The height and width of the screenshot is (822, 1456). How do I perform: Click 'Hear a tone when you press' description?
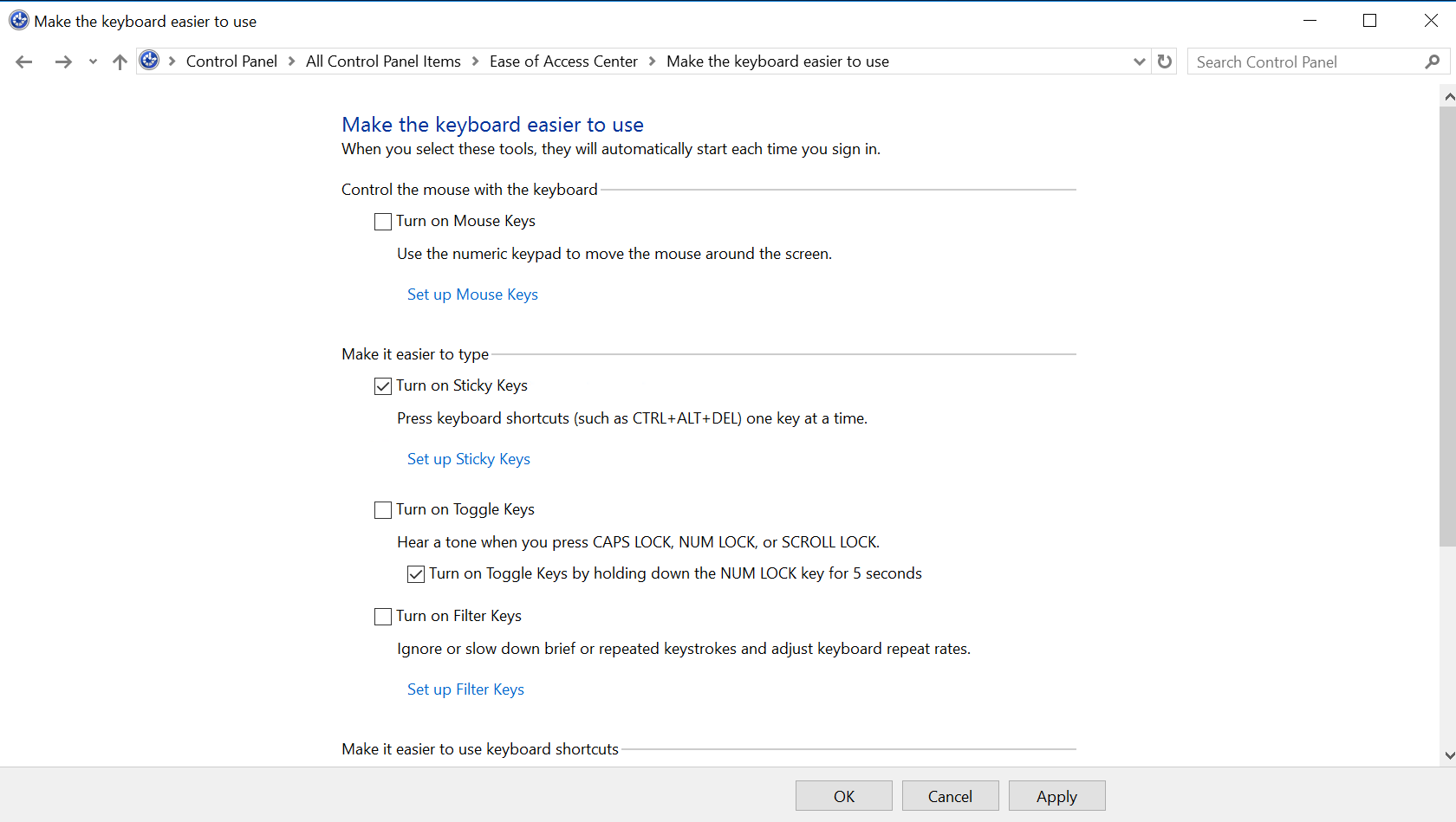tap(638, 542)
